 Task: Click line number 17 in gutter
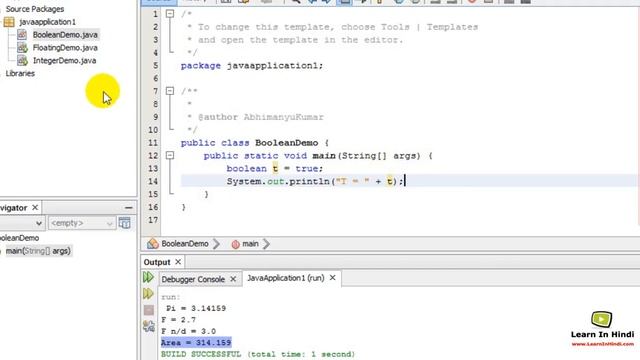click(153, 220)
